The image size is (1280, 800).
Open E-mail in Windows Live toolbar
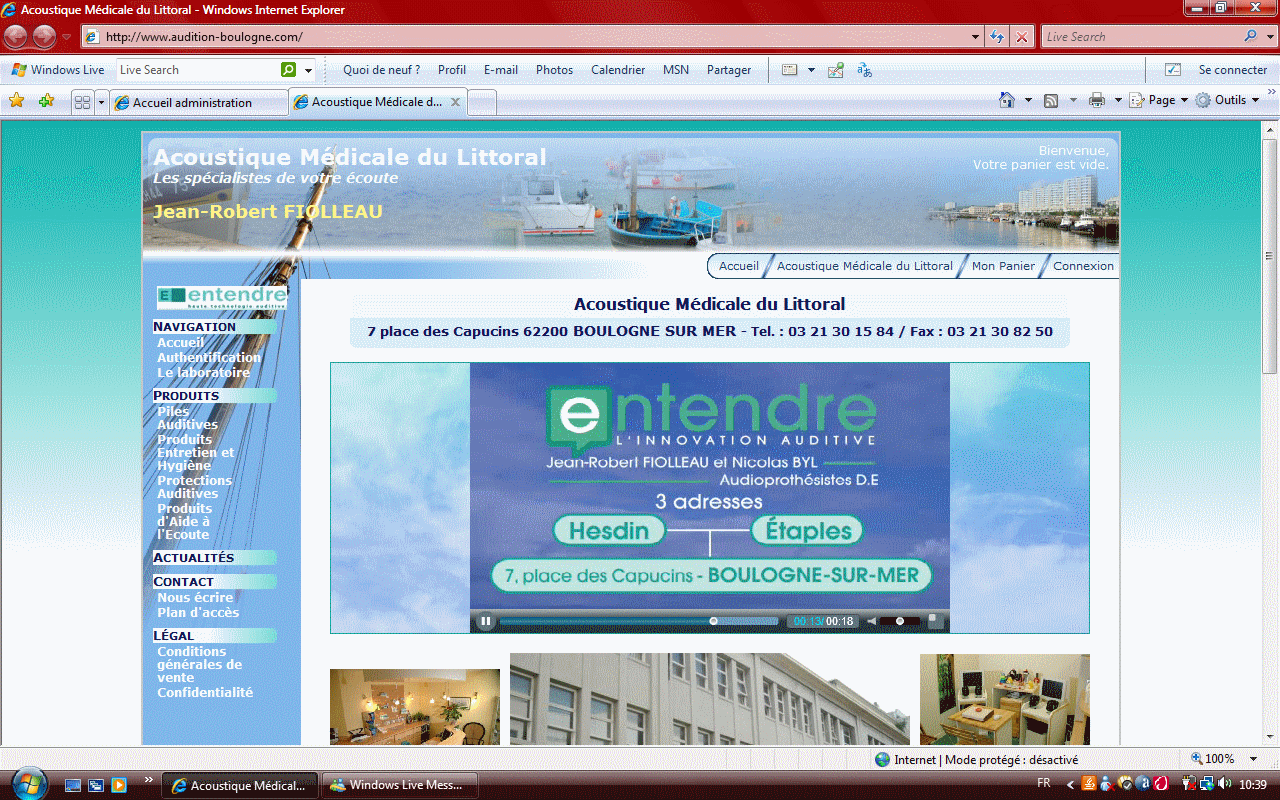point(501,70)
